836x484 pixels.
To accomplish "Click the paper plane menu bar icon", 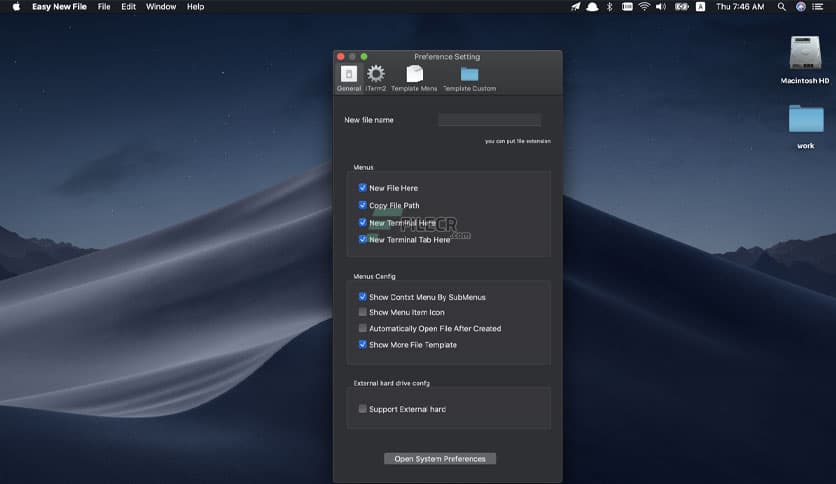I will (575, 7).
